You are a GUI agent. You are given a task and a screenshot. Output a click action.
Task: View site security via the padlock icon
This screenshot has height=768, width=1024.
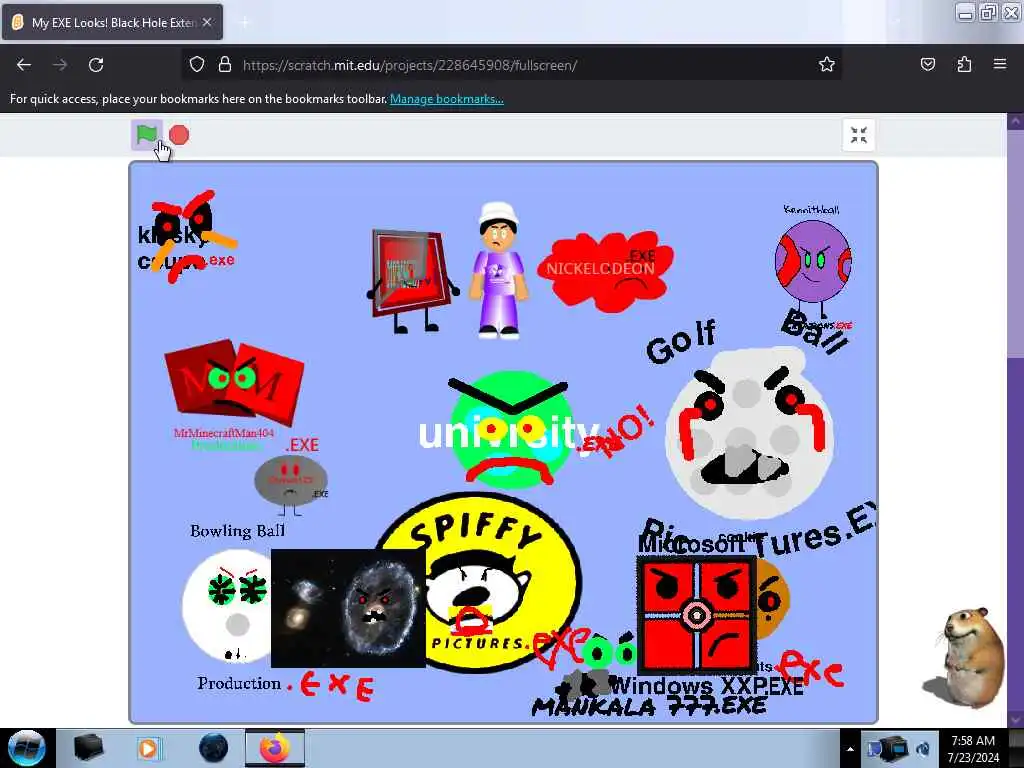pyautogui.click(x=225, y=65)
